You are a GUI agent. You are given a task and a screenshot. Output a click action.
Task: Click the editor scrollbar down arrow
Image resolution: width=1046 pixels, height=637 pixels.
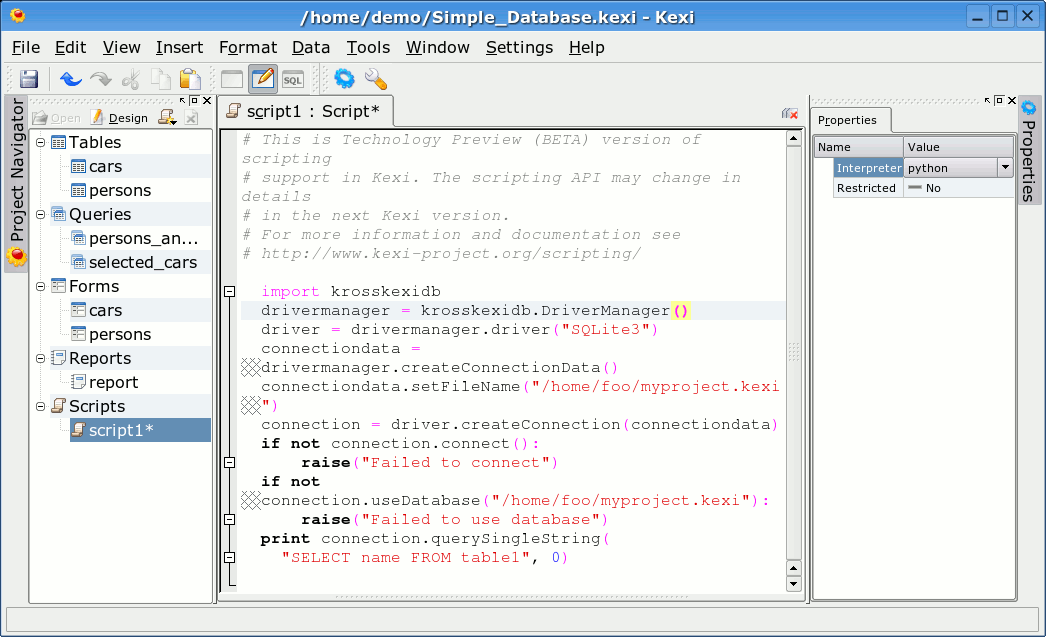click(794, 583)
